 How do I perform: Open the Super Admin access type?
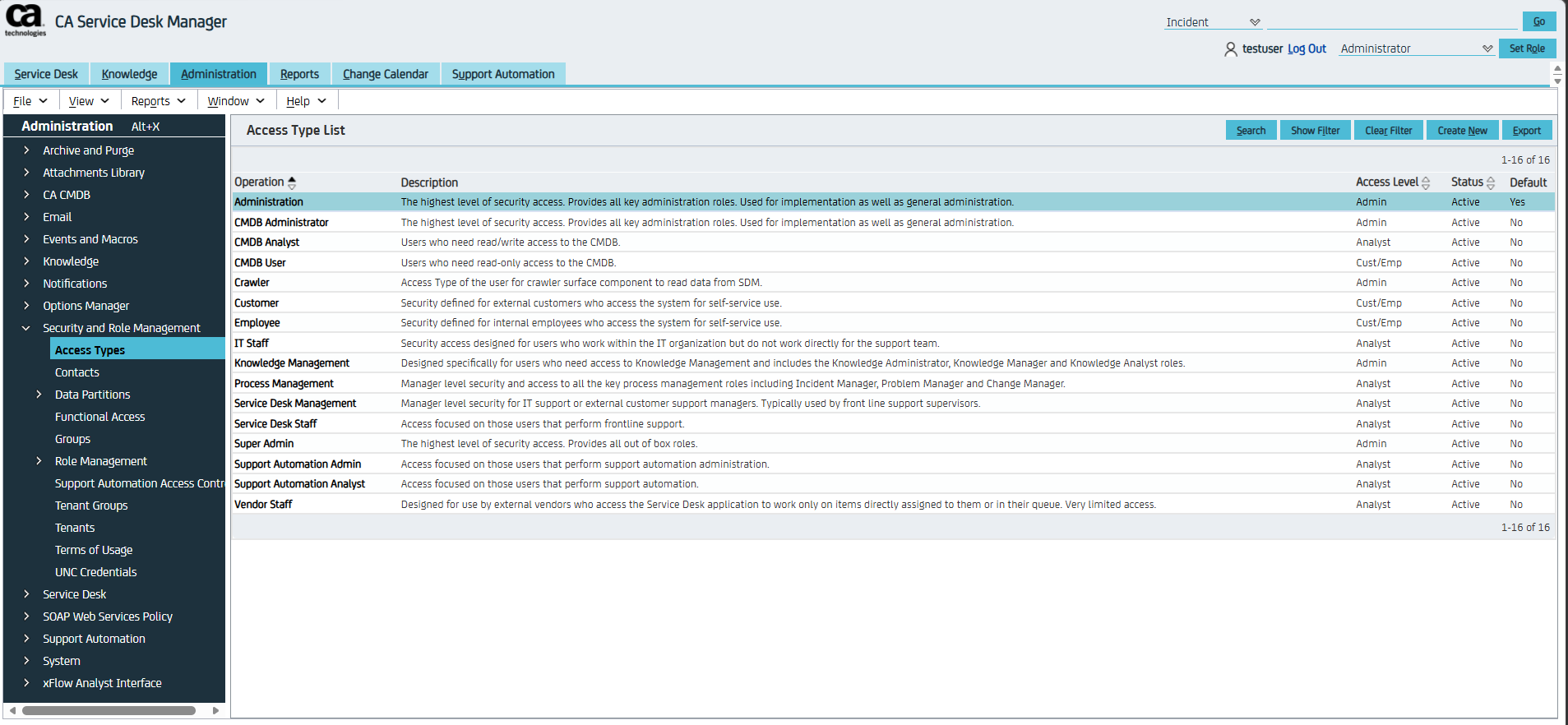(264, 444)
